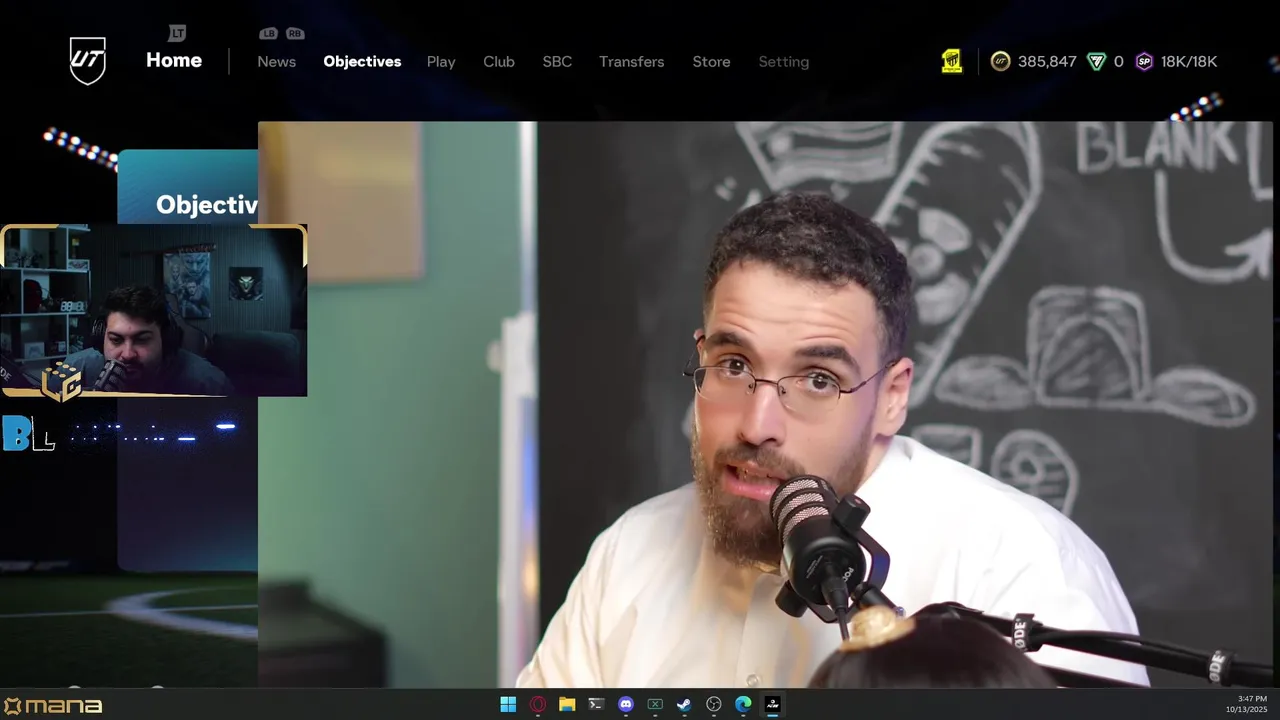This screenshot has width=1280, height=720.
Task: Click the UT shield logo
Action: 88,61
